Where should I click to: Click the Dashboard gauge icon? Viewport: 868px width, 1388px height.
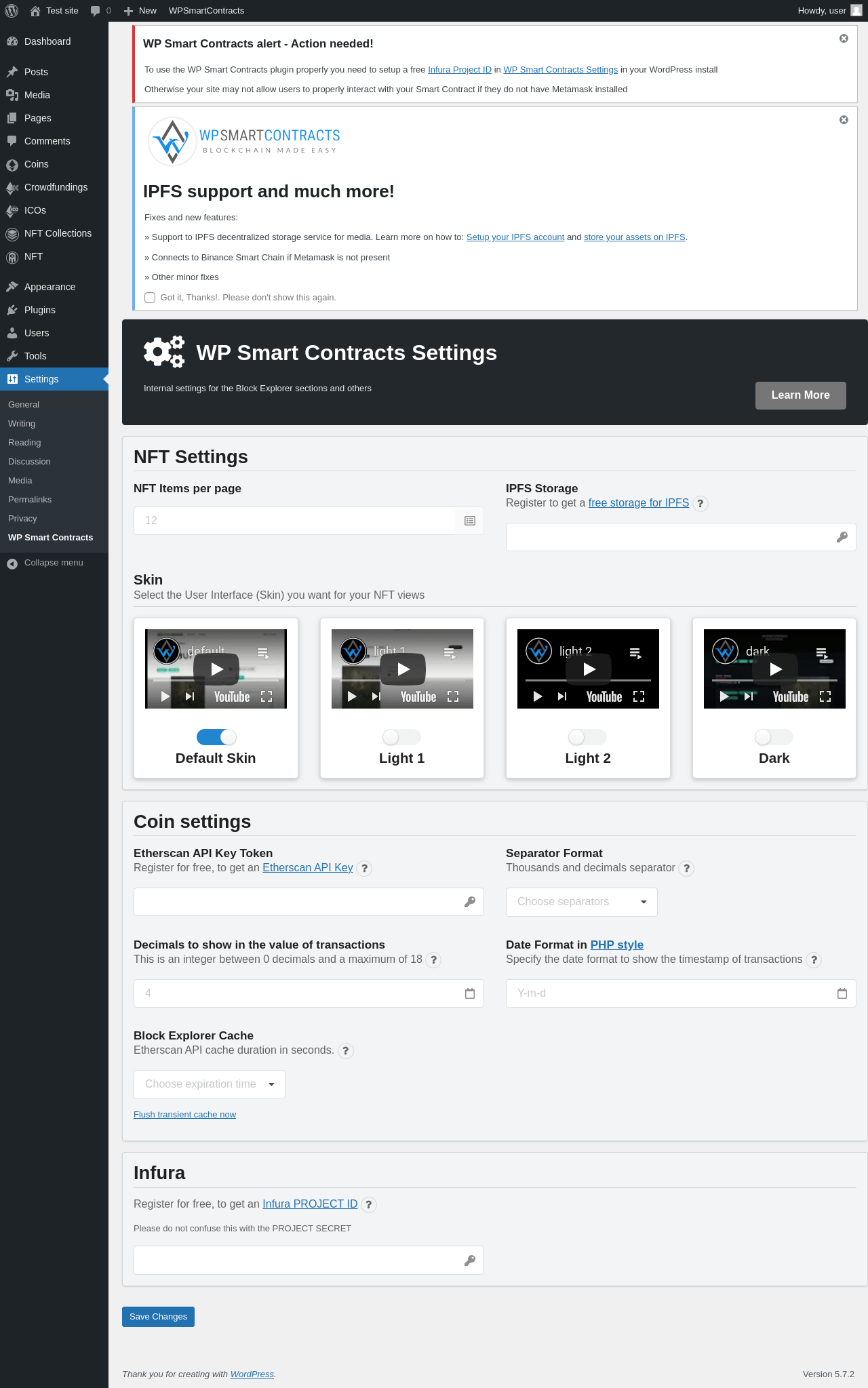tap(12, 41)
